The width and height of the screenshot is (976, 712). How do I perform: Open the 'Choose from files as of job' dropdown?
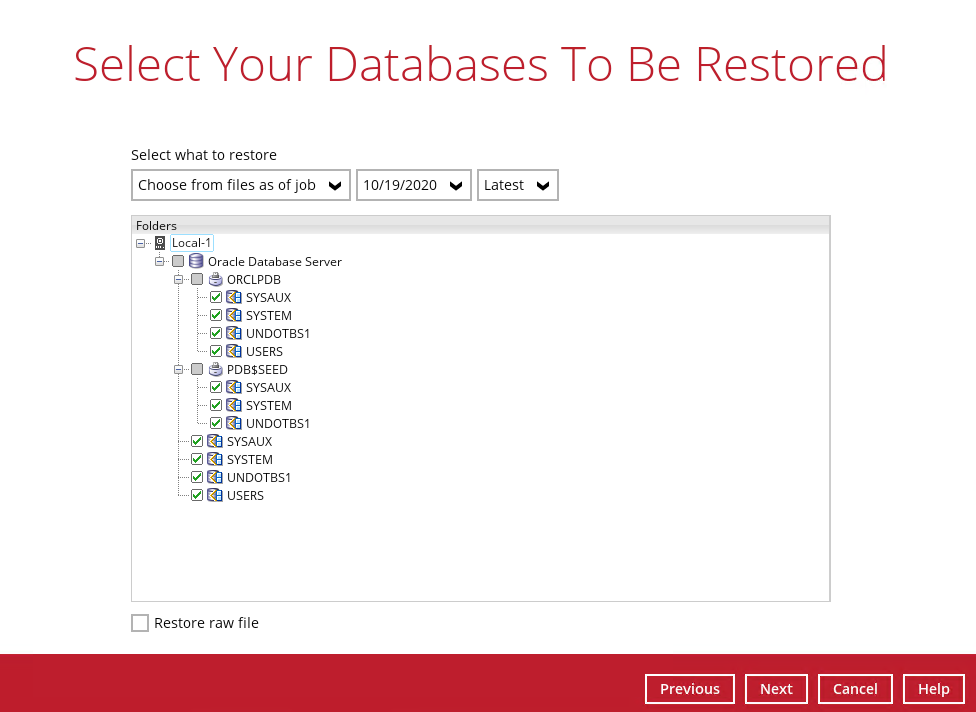241,185
